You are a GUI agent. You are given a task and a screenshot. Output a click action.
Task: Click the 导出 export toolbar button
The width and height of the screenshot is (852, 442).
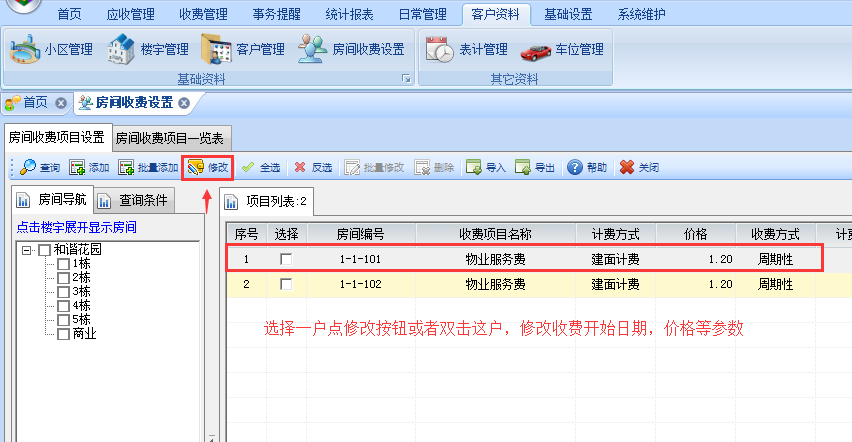click(x=535, y=167)
